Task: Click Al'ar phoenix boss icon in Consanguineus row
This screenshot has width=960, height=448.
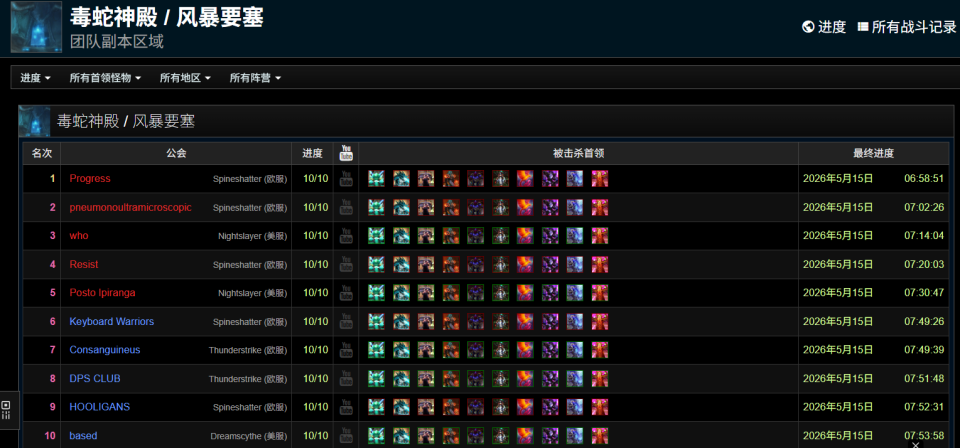Action: (x=525, y=350)
